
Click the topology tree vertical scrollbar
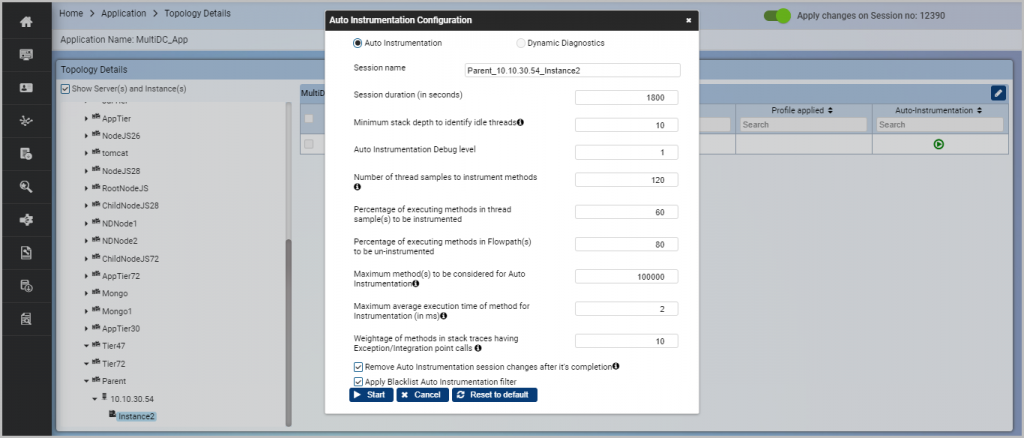click(289, 332)
